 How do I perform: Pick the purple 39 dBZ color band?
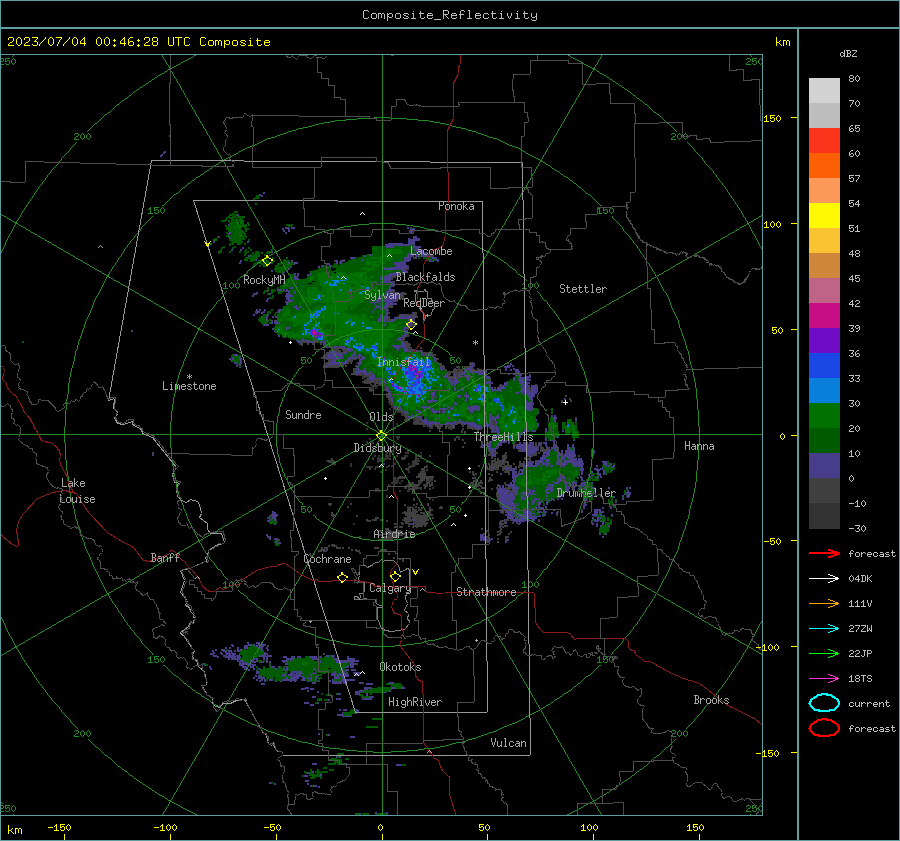[824, 340]
